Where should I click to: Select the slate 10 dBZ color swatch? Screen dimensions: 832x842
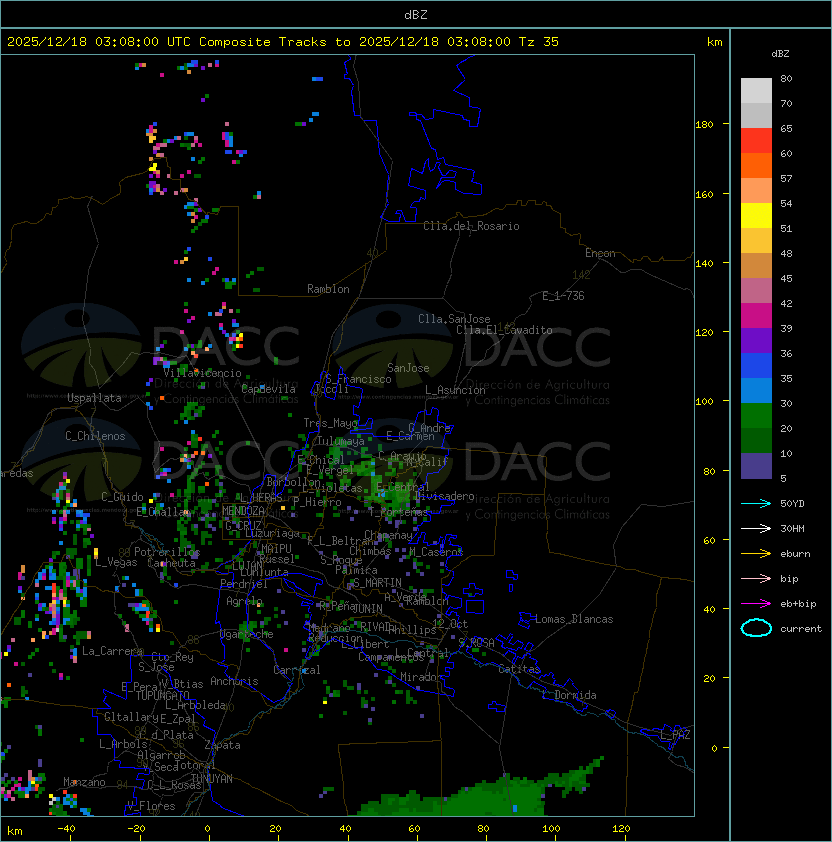(756, 466)
